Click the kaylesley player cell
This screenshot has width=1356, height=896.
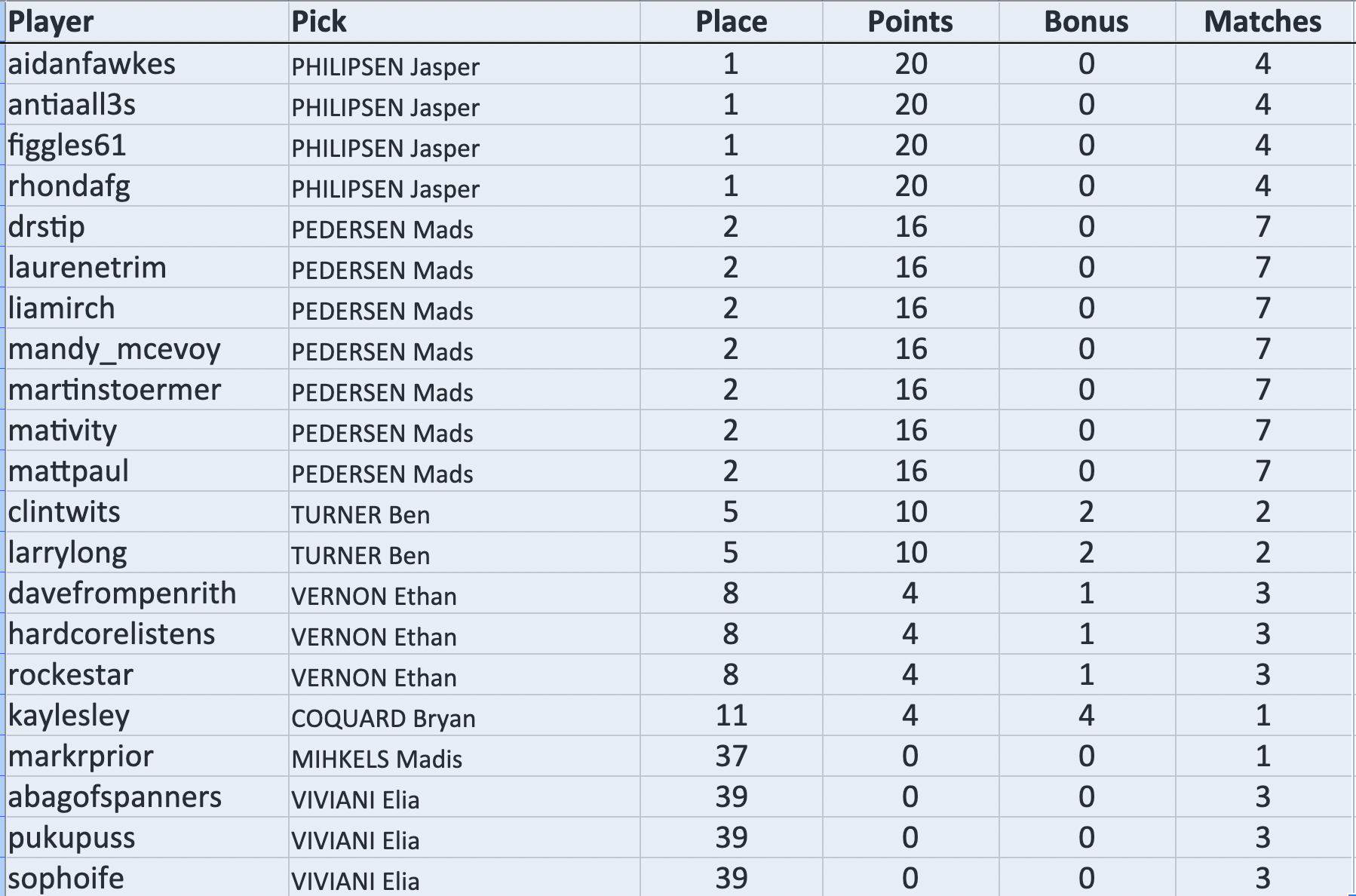coord(69,716)
